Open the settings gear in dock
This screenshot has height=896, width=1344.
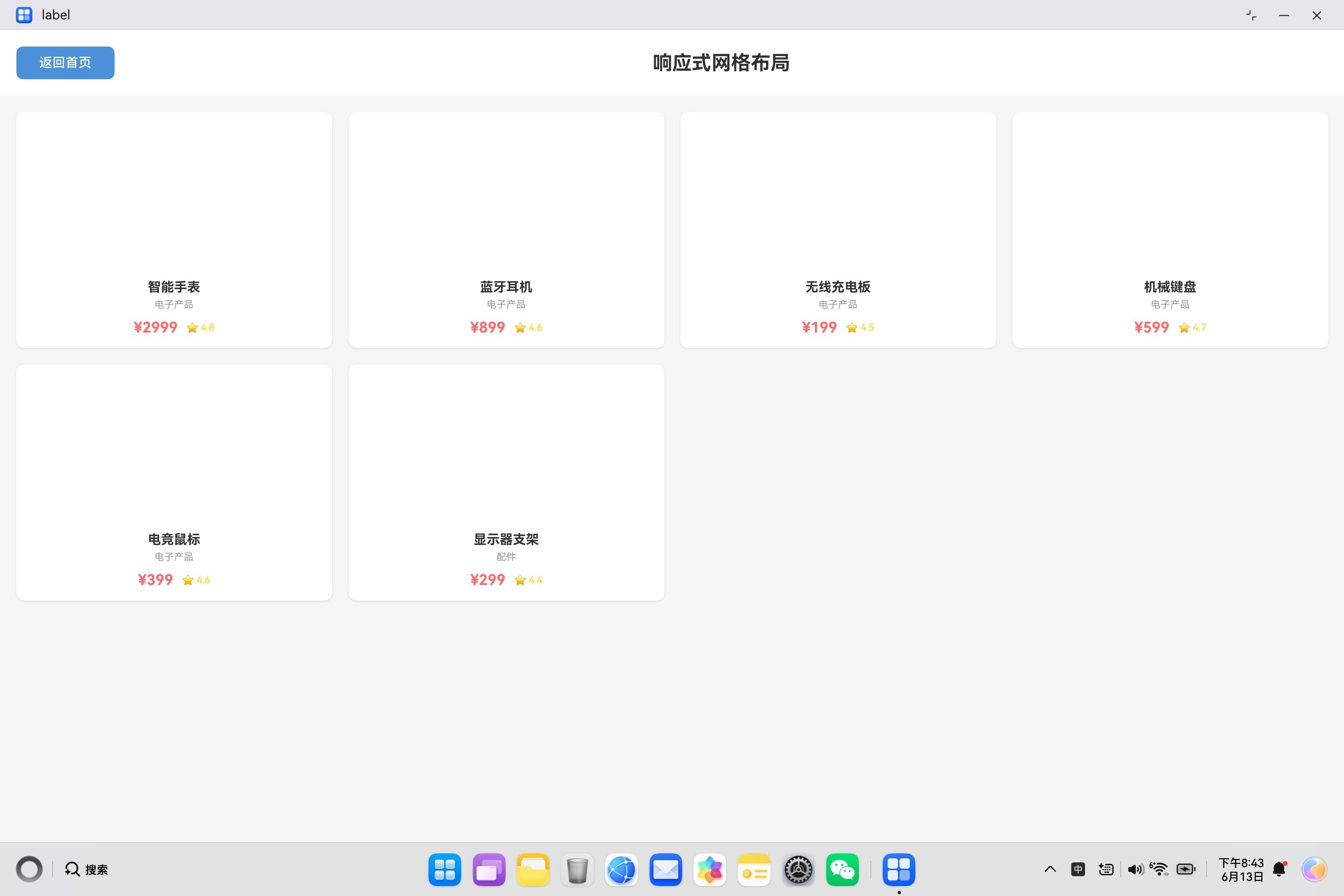coord(798,870)
